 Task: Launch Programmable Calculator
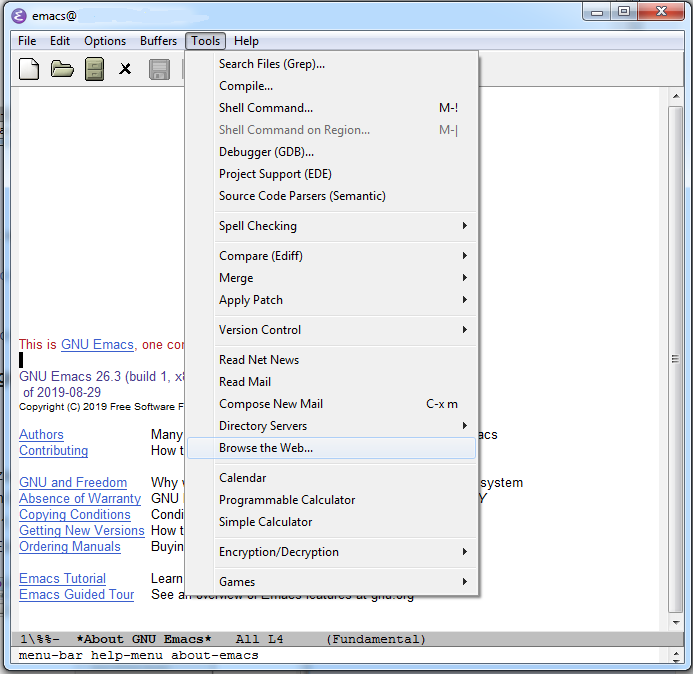[x=331, y=500]
